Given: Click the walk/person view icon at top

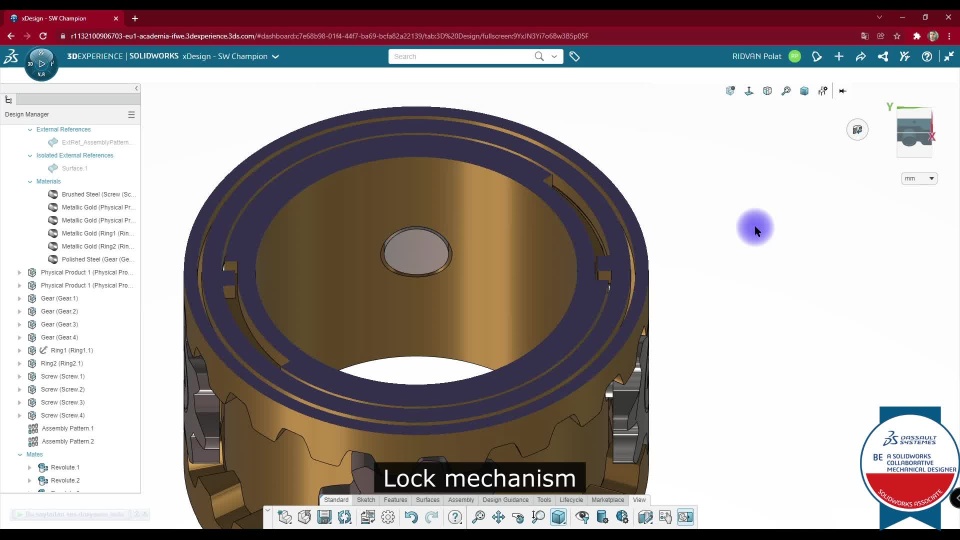Looking at the screenshot, I should click(823, 91).
